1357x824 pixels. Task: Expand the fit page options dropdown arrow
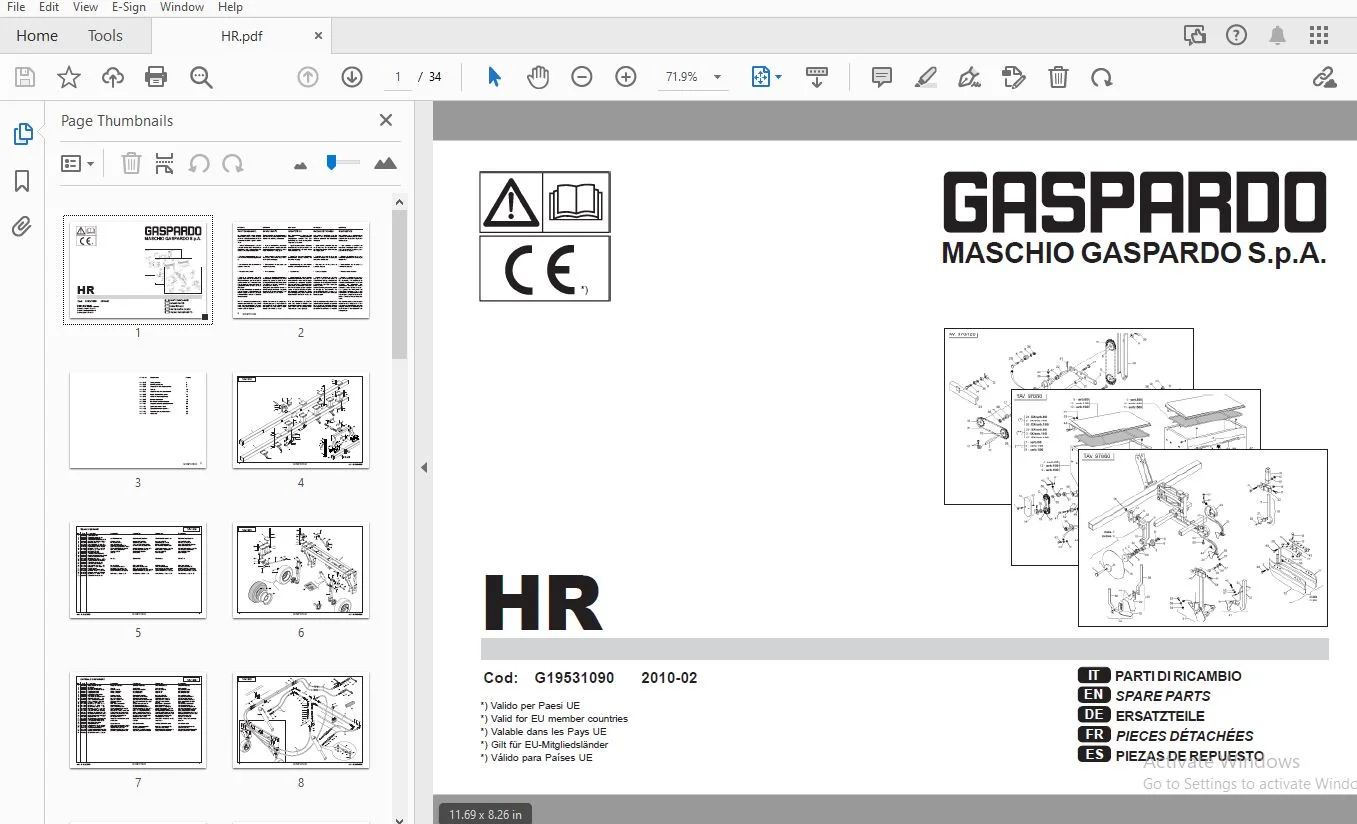(x=778, y=77)
